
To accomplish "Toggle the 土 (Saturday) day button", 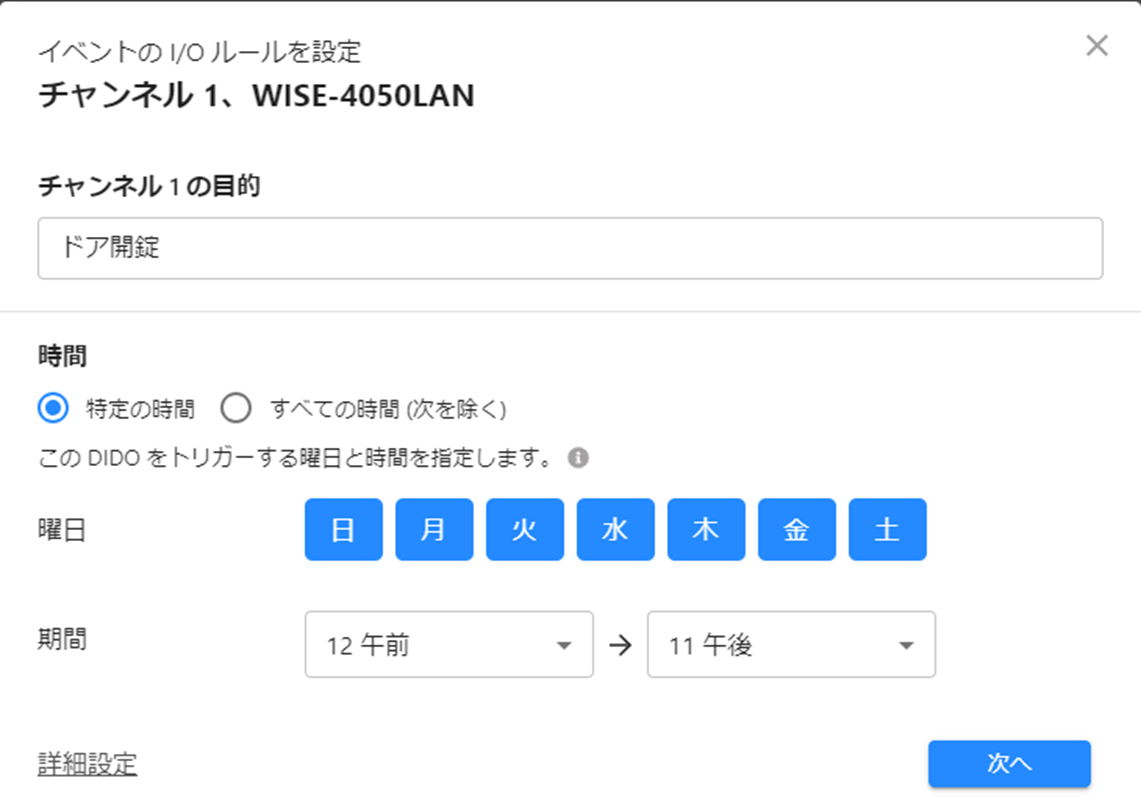I will coord(888,530).
